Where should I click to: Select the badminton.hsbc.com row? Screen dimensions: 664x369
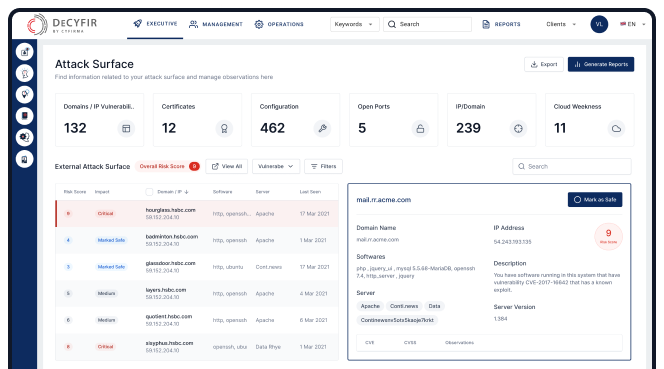pos(197,240)
